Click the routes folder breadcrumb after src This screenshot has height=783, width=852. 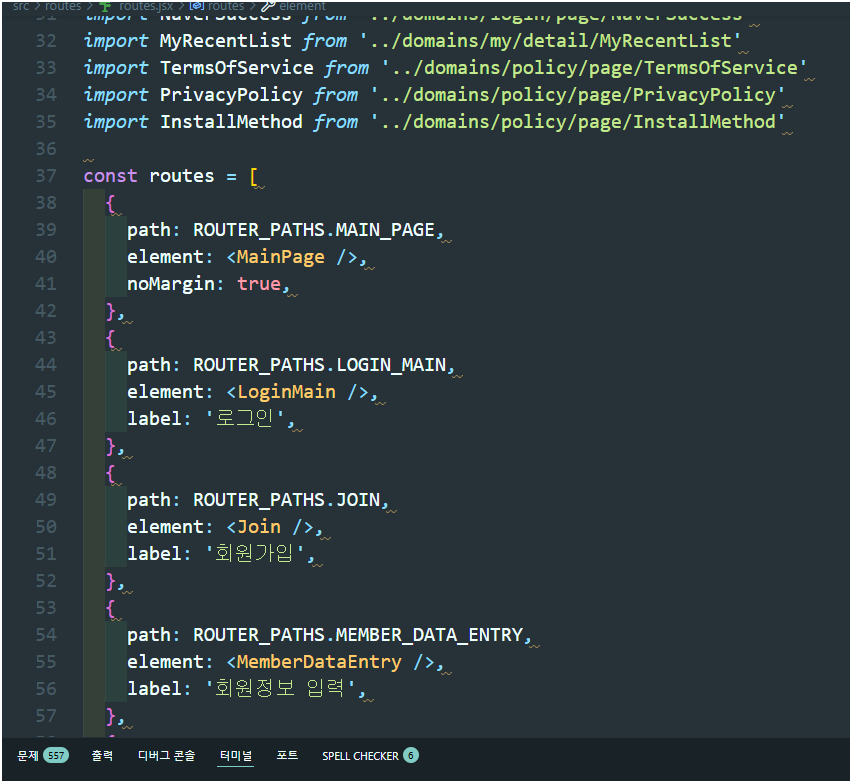(x=63, y=6)
